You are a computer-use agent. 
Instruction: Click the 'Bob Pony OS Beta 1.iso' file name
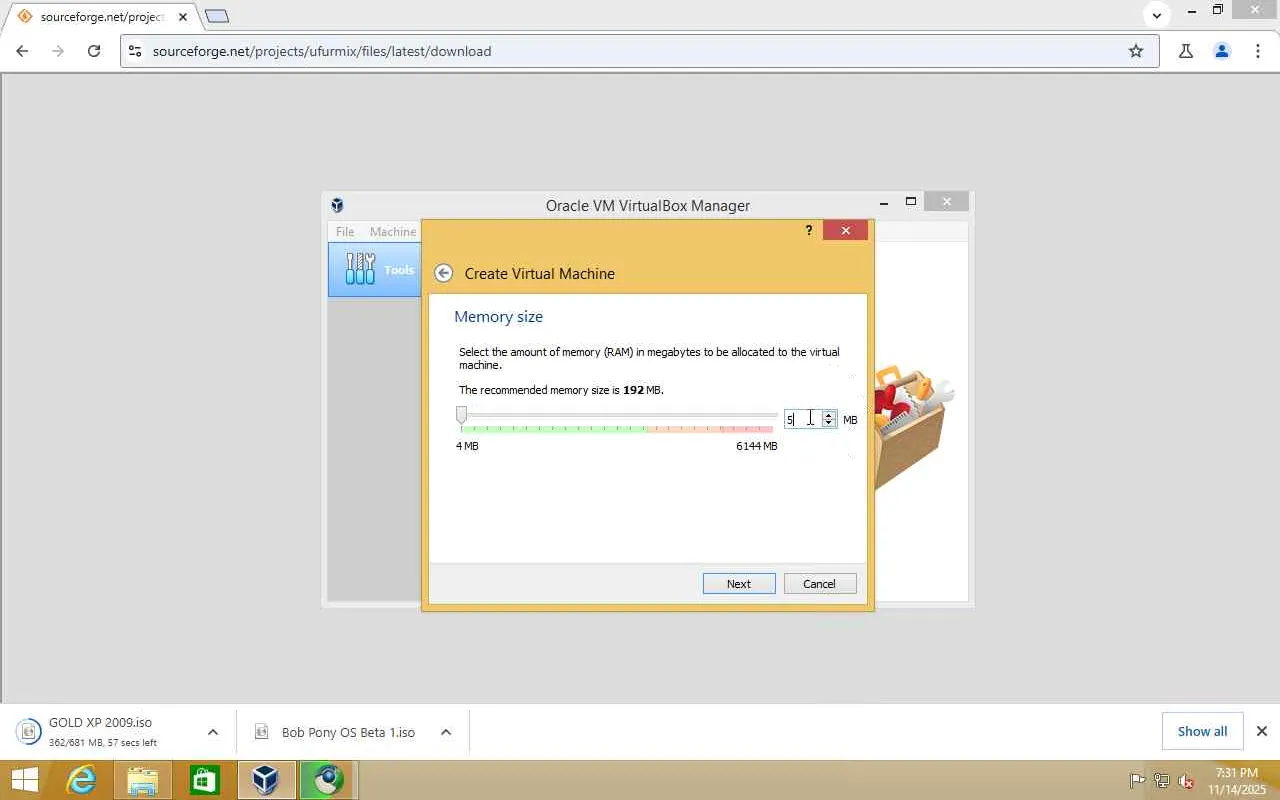pos(348,732)
